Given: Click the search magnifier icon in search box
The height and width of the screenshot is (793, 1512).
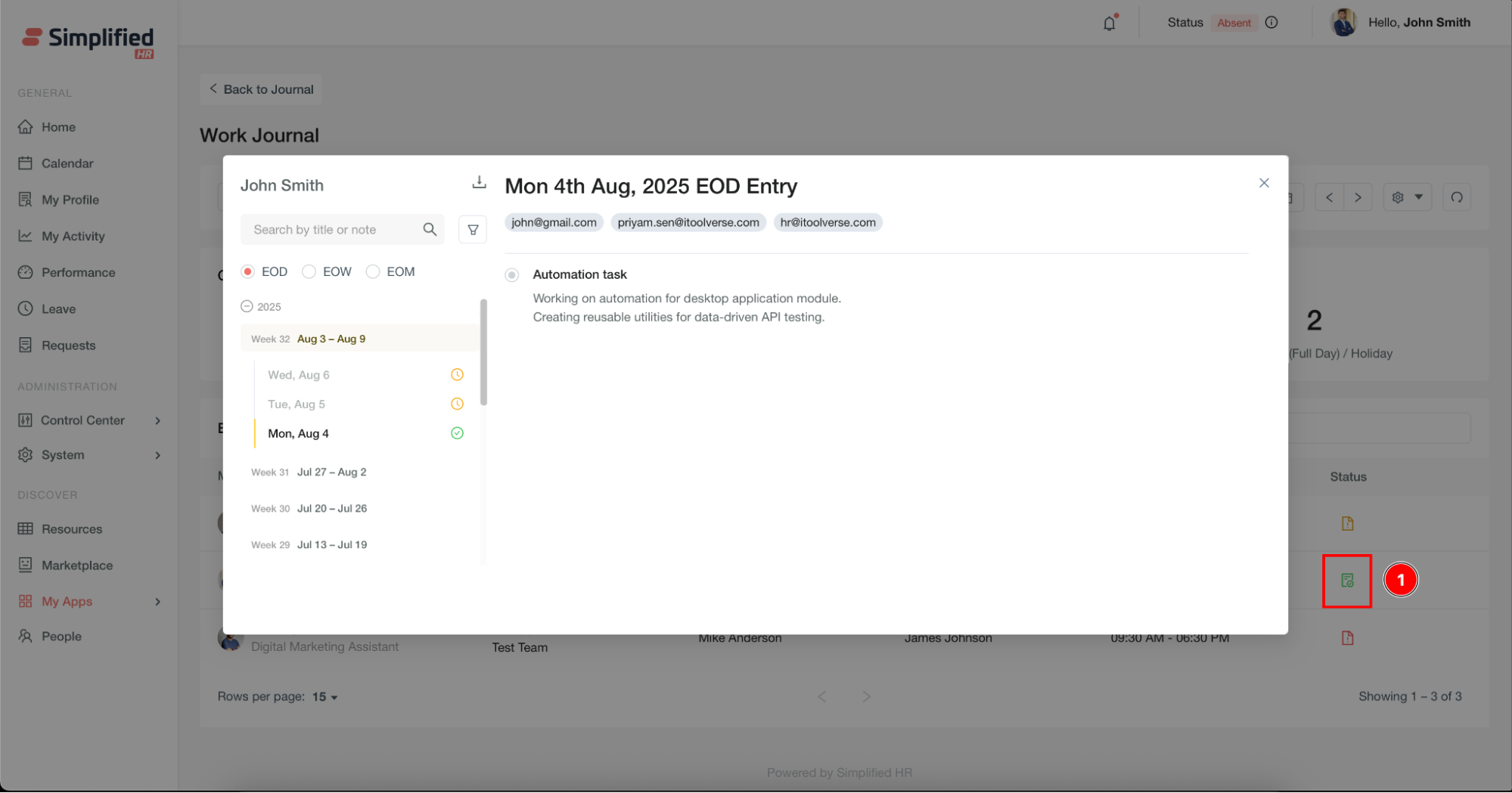Looking at the screenshot, I should pyautogui.click(x=430, y=230).
